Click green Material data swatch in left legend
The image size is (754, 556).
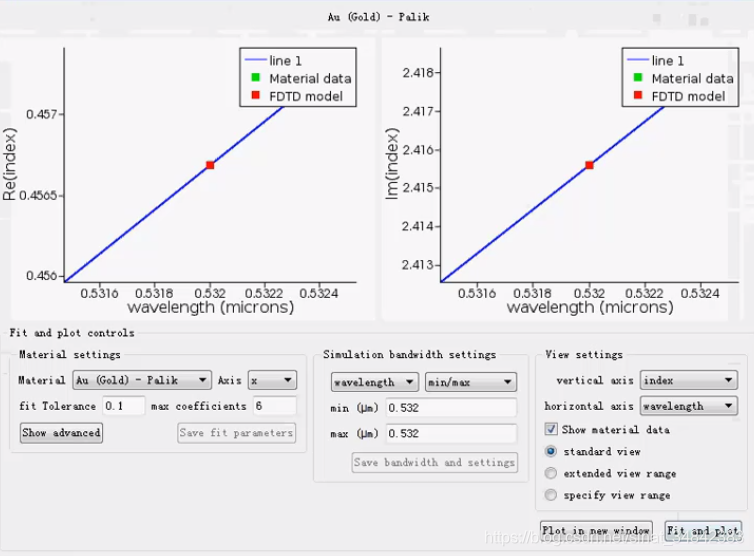pyautogui.click(x=255, y=77)
